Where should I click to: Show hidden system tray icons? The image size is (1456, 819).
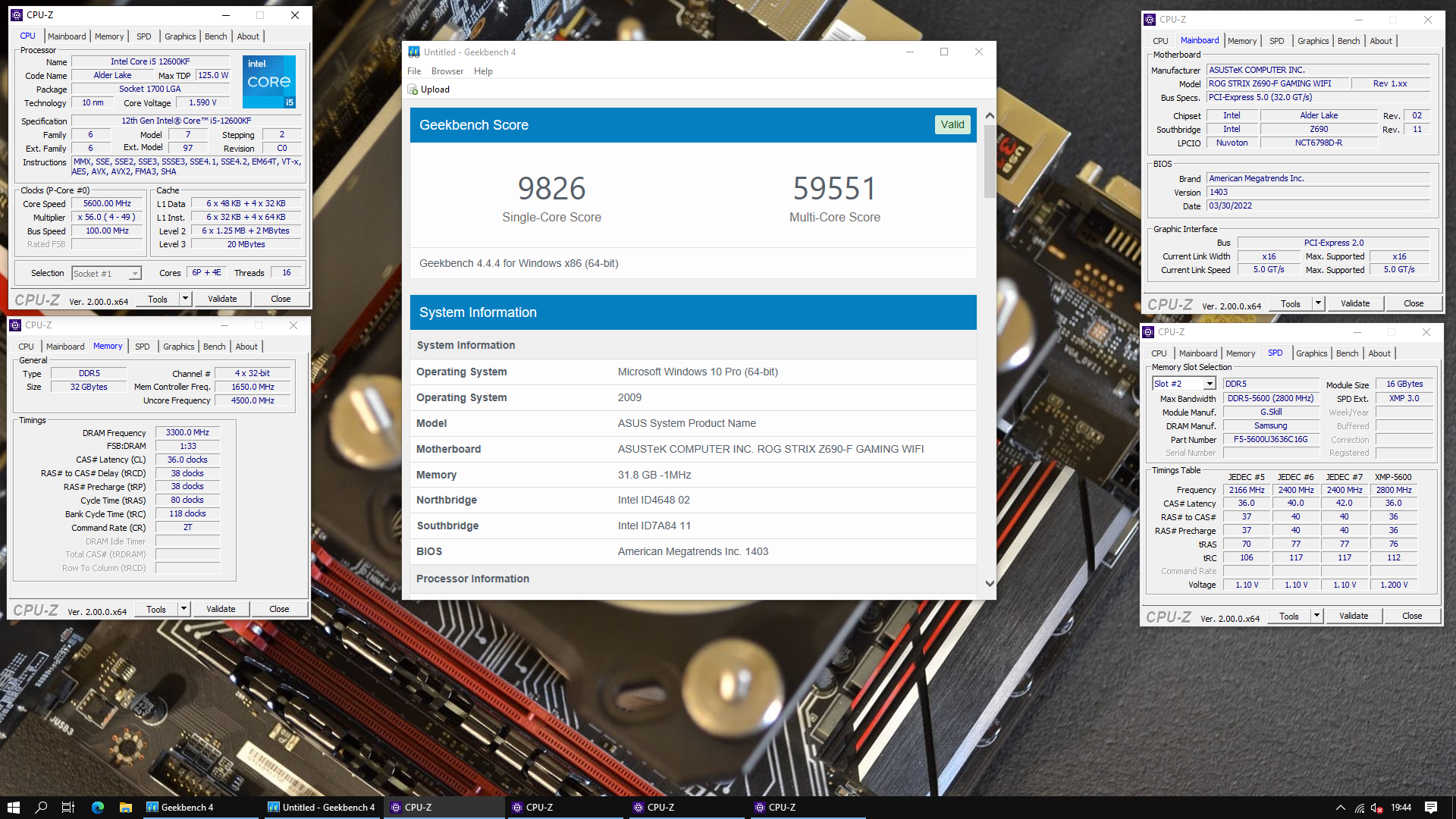coord(1340,808)
